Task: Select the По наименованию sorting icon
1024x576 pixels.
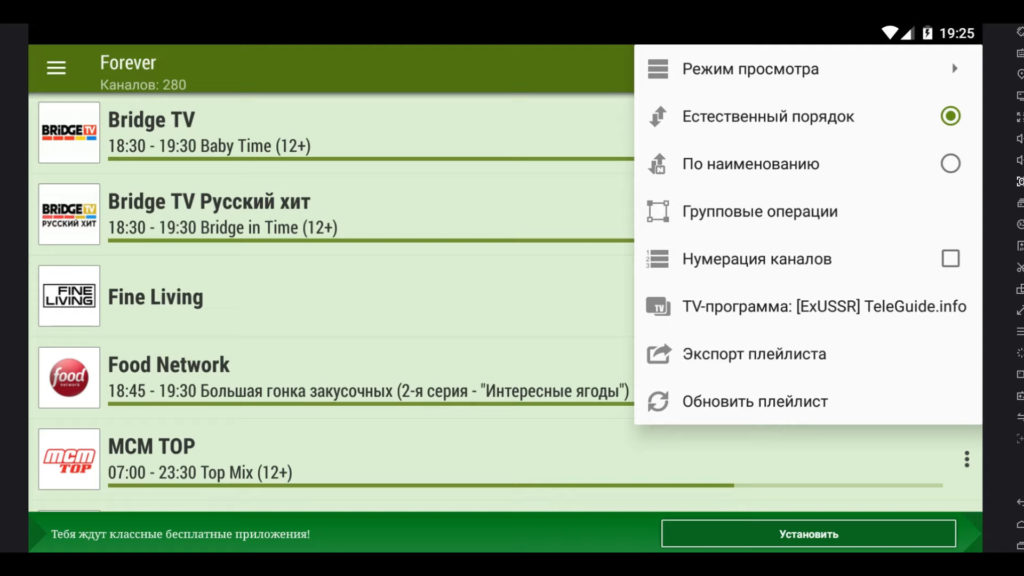Action: click(658, 163)
